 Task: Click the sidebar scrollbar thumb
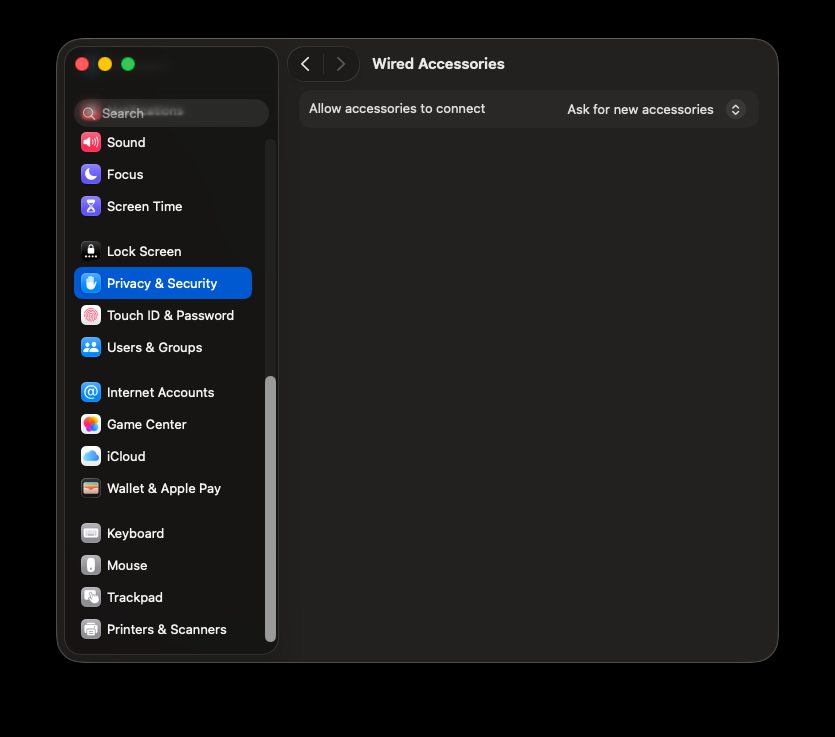tap(271, 509)
